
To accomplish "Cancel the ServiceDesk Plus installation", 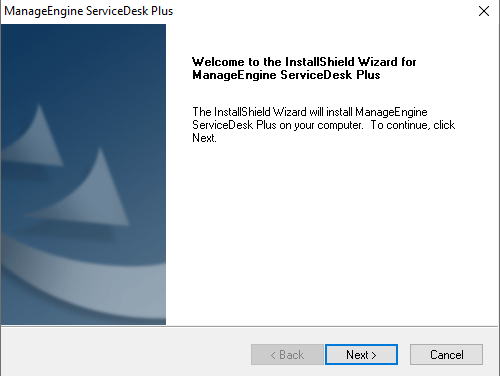I will [446, 354].
